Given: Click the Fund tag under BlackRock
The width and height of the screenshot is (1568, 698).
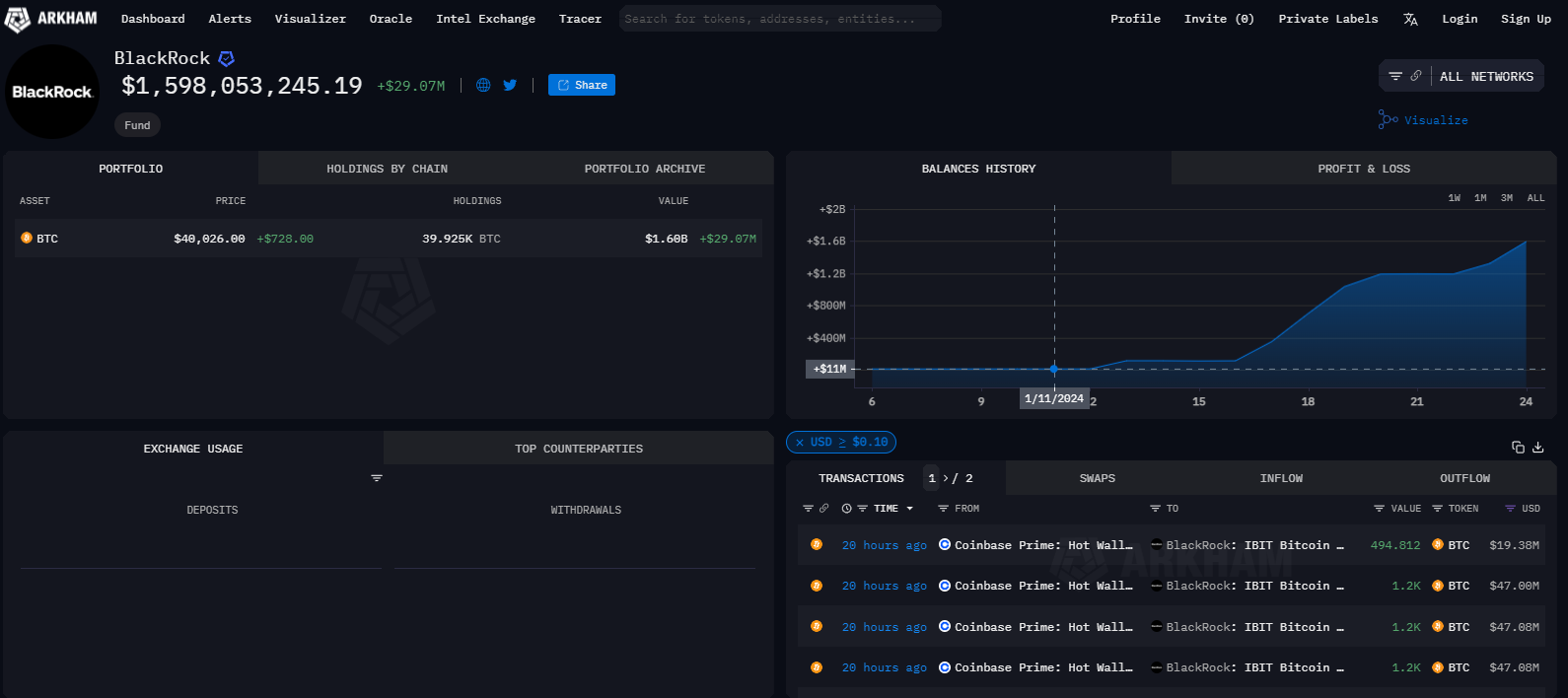Looking at the screenshot, I should click(137, 125).
